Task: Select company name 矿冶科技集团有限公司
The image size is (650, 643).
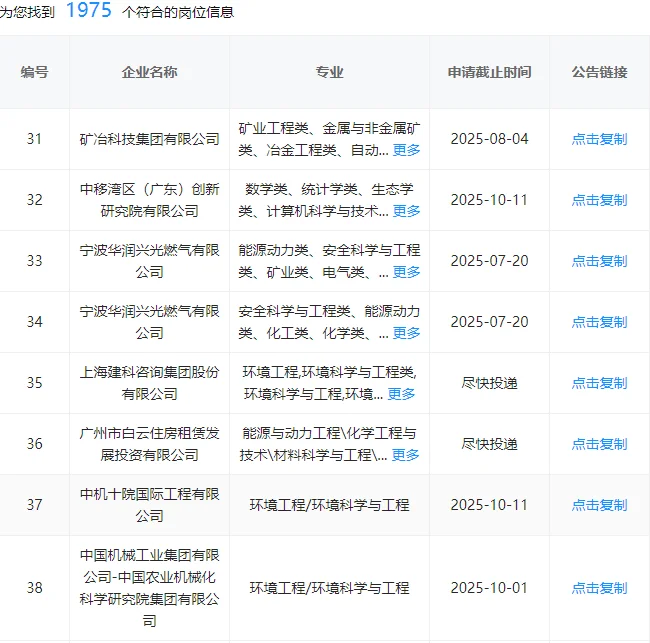Action: pyautogui.click(x=149, y=139)
